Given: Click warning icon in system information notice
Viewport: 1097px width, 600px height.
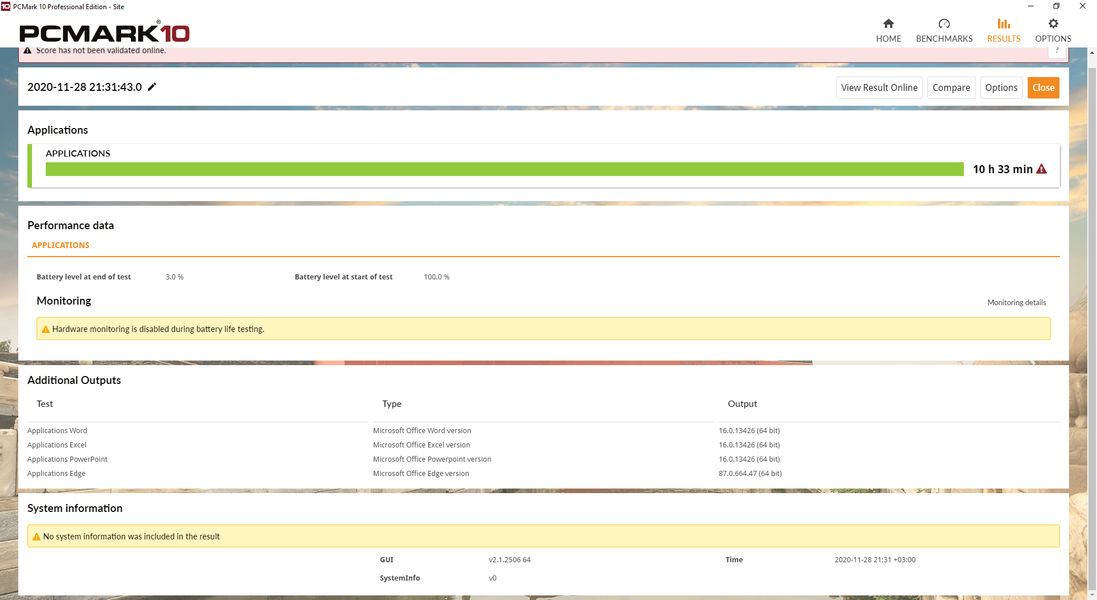Looking at the screenshot, I should [x=36, y=536].
